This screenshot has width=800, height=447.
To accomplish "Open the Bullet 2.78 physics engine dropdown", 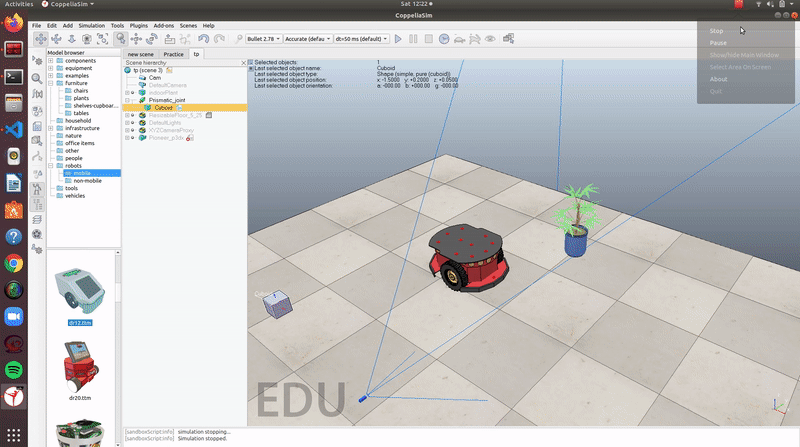I will pyautogui.click(x=263, y=39).
